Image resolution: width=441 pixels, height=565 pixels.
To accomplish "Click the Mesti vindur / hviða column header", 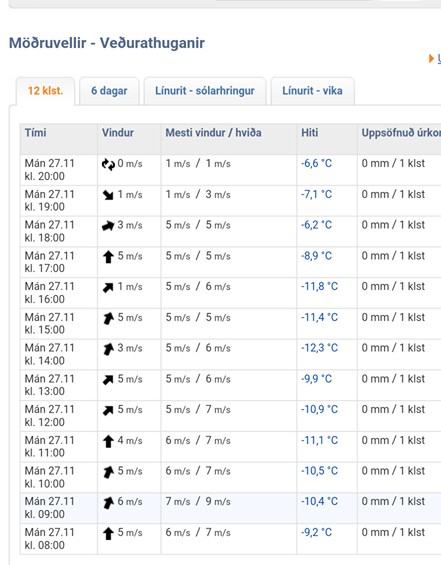I will click(214, 133).
